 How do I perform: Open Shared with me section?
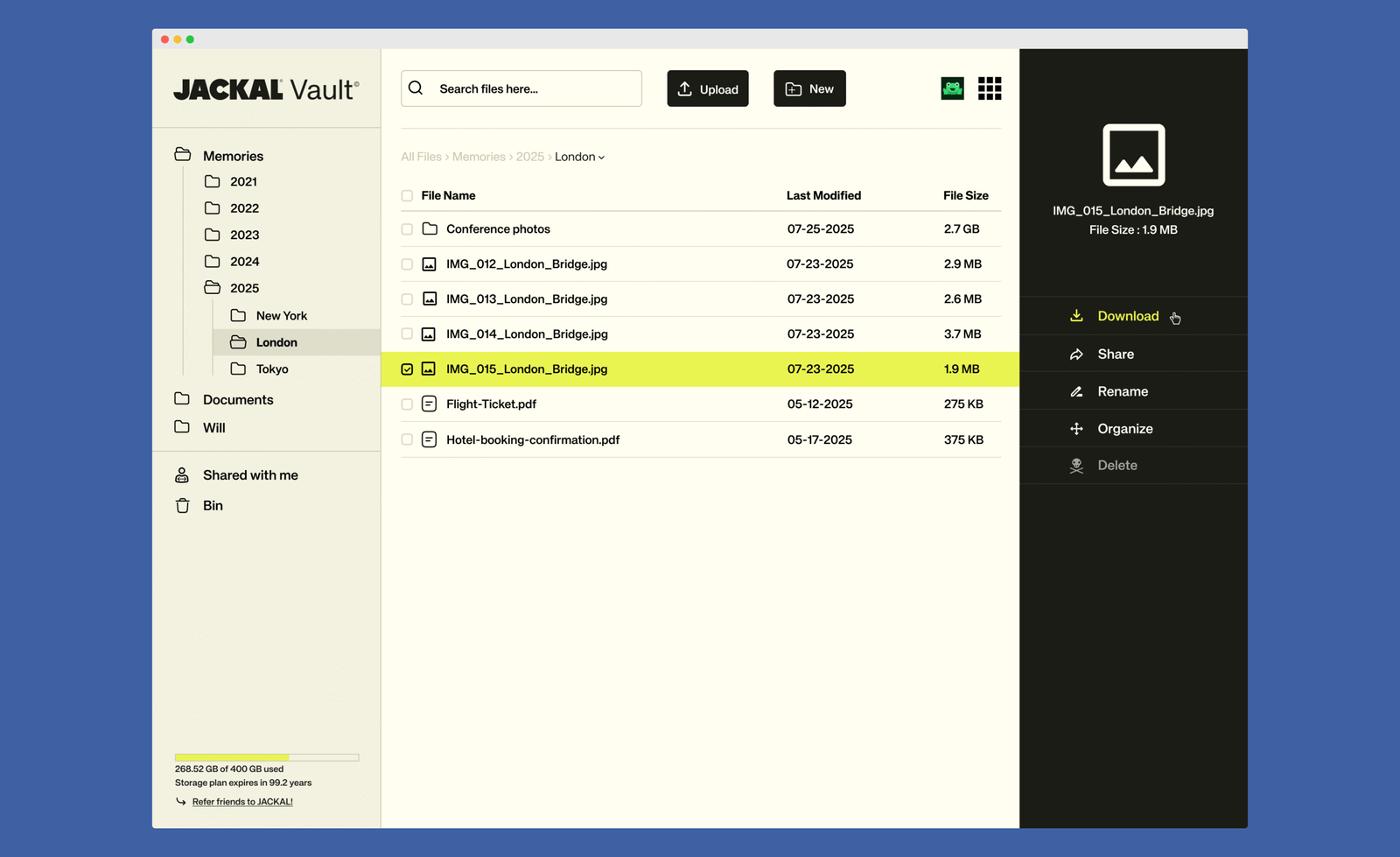249,475
